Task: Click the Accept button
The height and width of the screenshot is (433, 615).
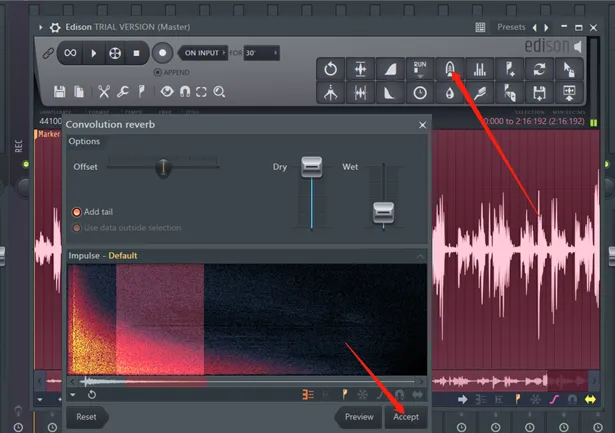Action: (406, 417)
